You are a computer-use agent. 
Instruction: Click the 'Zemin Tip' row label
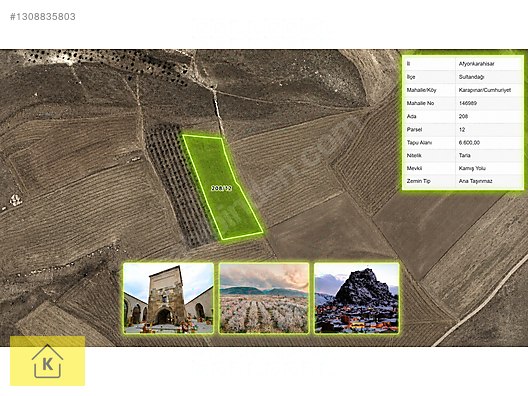click(x=419, y=181)
